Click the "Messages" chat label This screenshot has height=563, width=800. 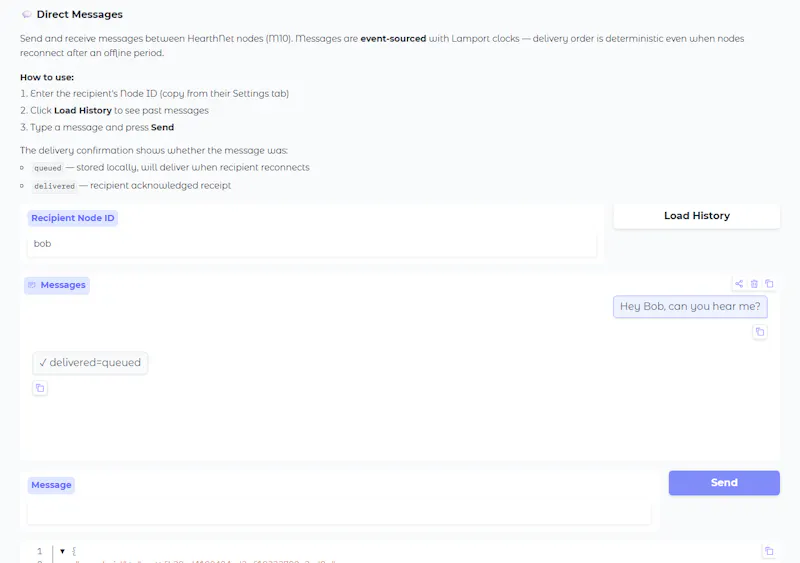point(57,285)
